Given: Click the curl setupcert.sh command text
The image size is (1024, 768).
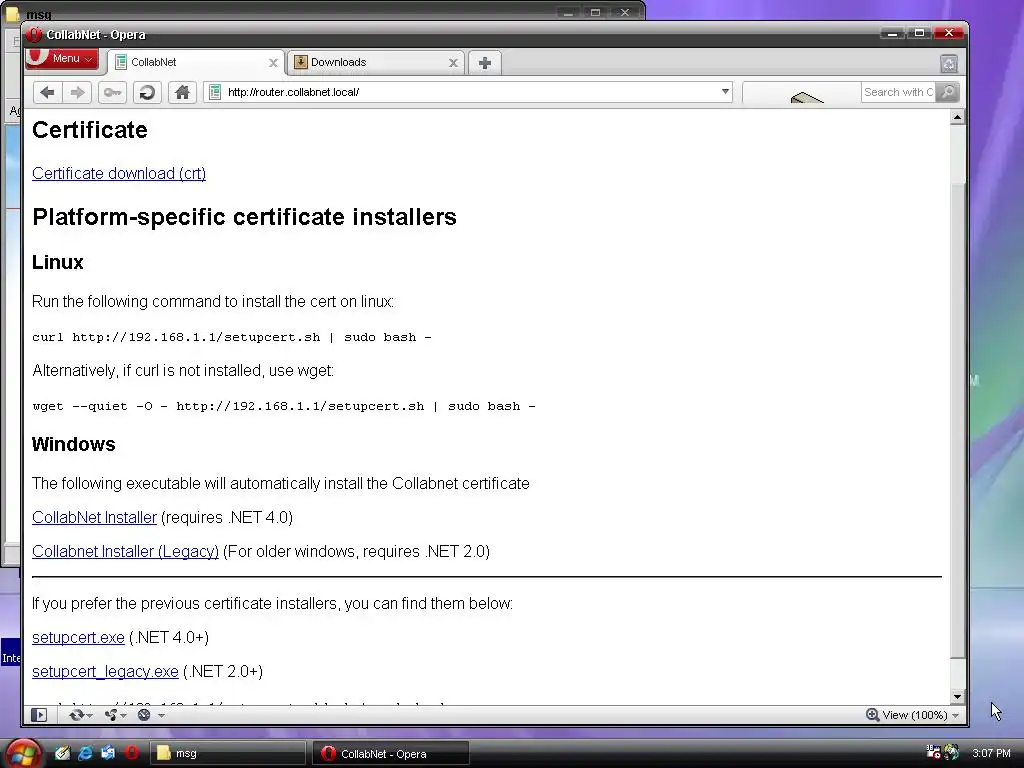Looking at the screenshot, I should (x=232, y=337).
